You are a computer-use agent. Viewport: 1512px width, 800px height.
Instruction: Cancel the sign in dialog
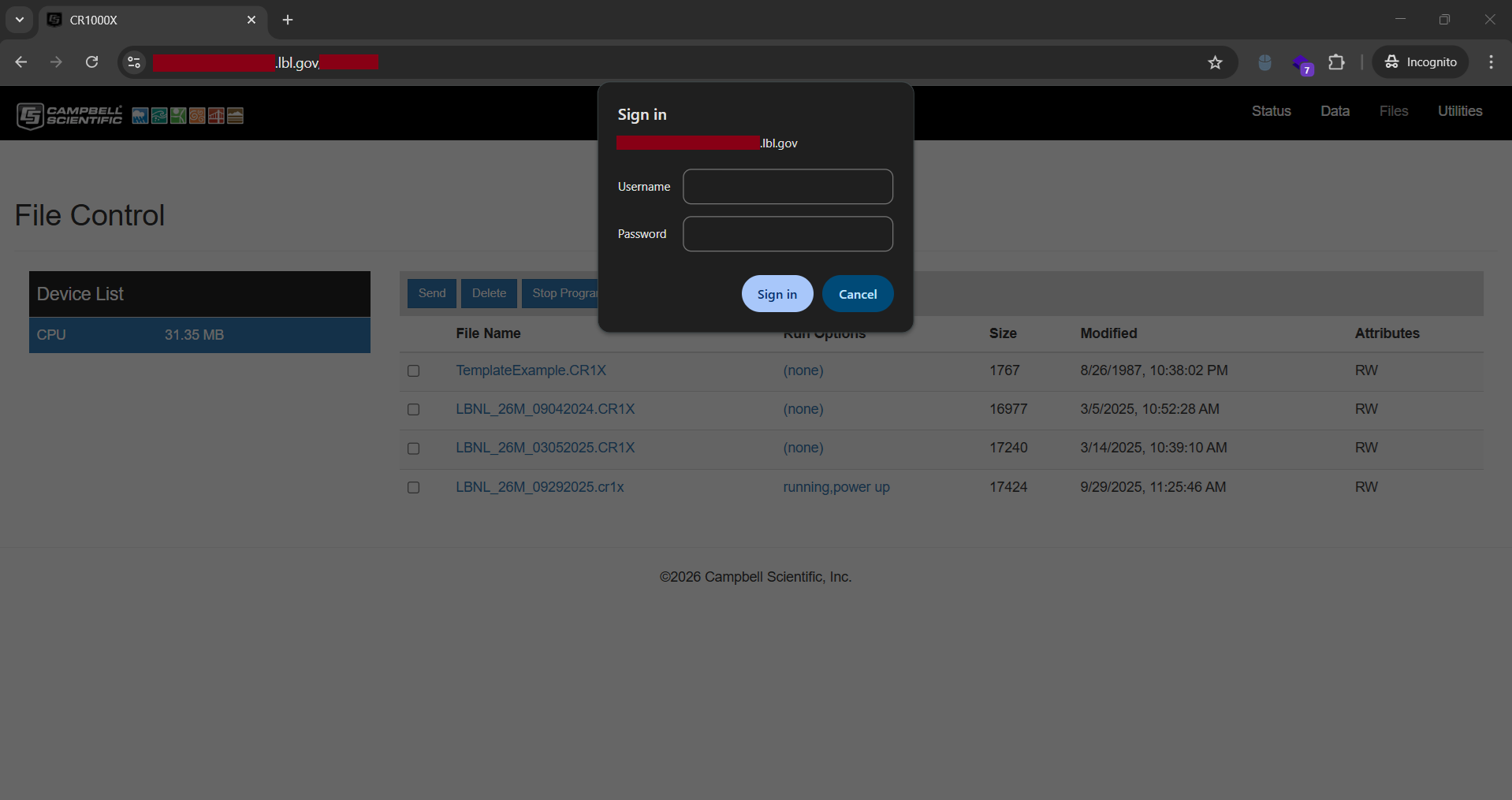[x=858, y=293]
